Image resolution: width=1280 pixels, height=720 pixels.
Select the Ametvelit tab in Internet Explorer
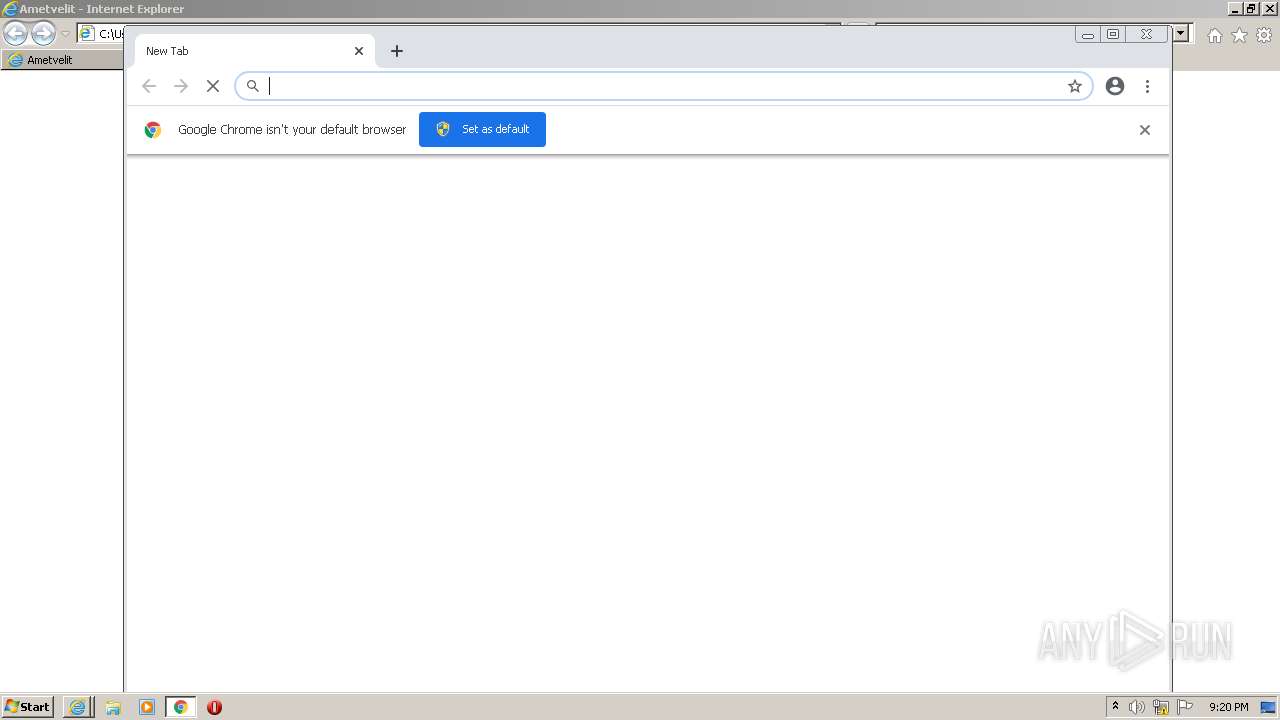(x=62, y=60)
